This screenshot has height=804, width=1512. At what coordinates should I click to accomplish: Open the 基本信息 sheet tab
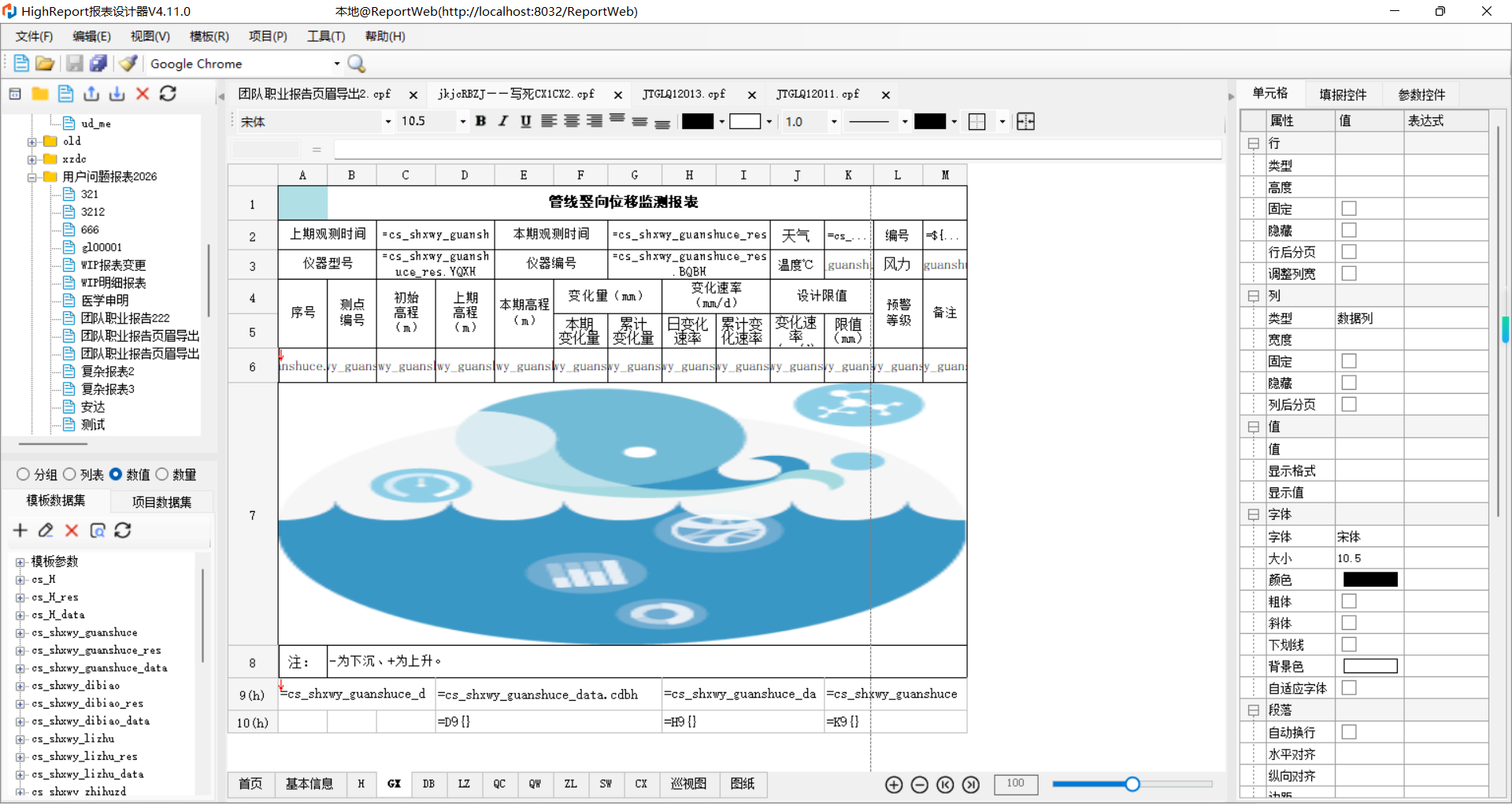coord(309,784)
